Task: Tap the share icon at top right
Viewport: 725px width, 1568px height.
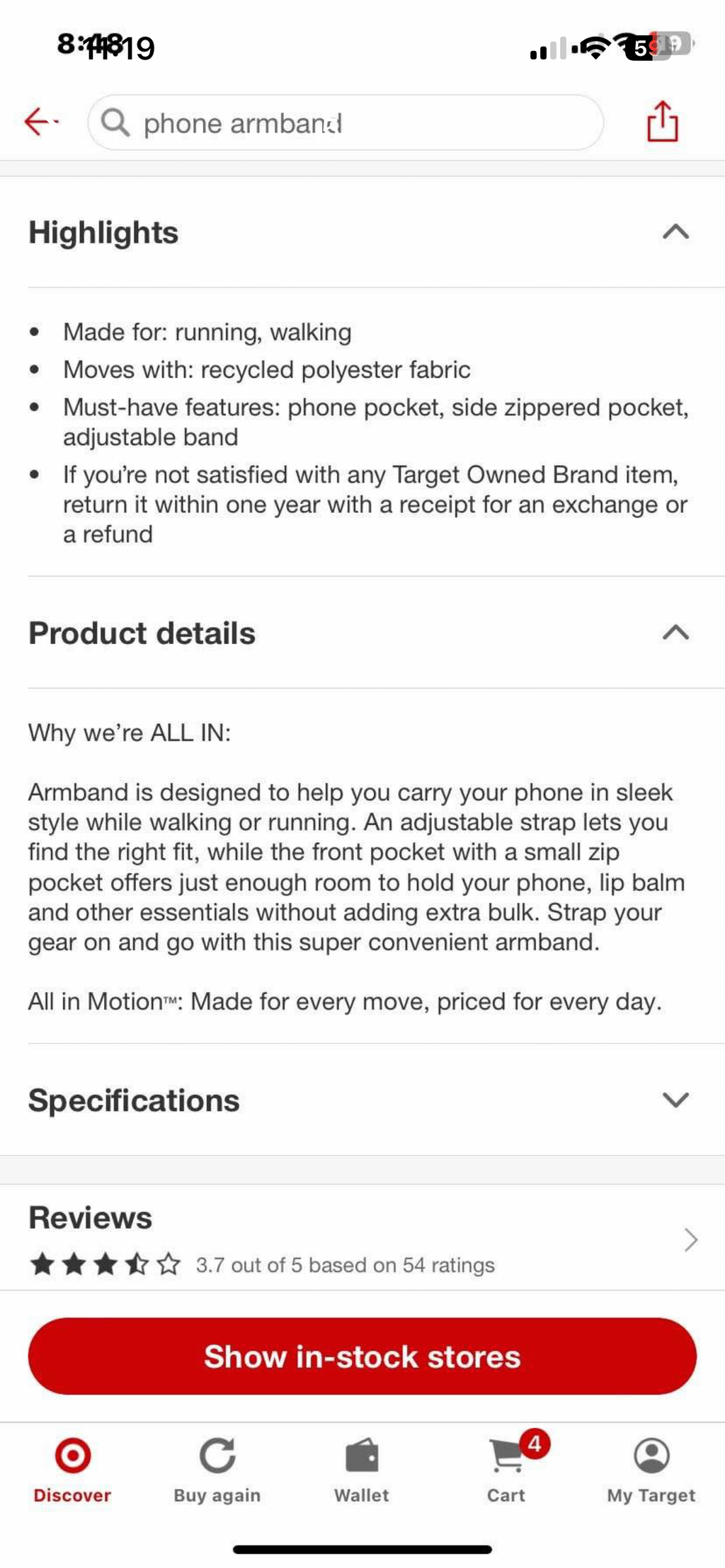Action: (663, 122)
